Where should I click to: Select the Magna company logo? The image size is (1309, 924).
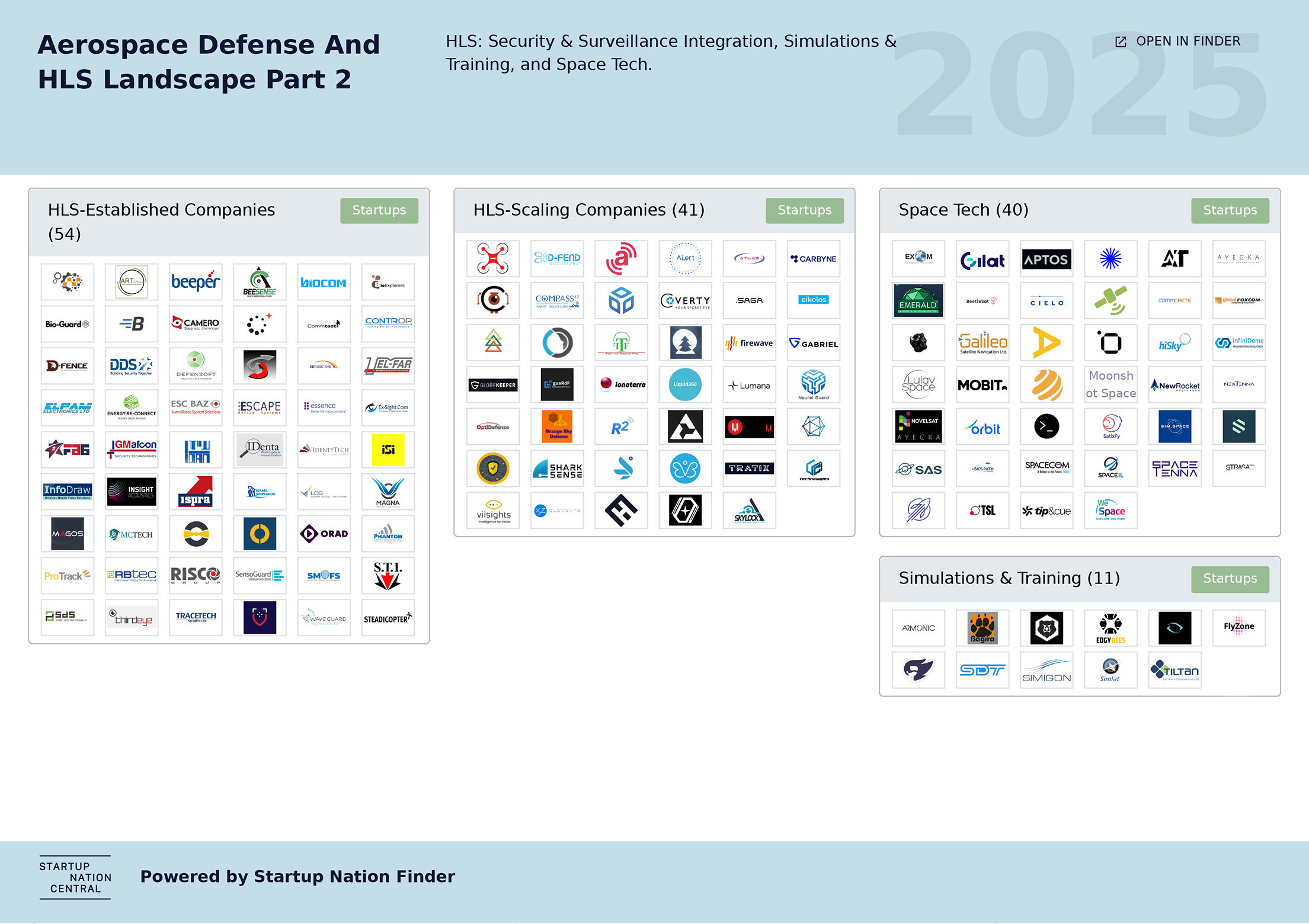388,492
